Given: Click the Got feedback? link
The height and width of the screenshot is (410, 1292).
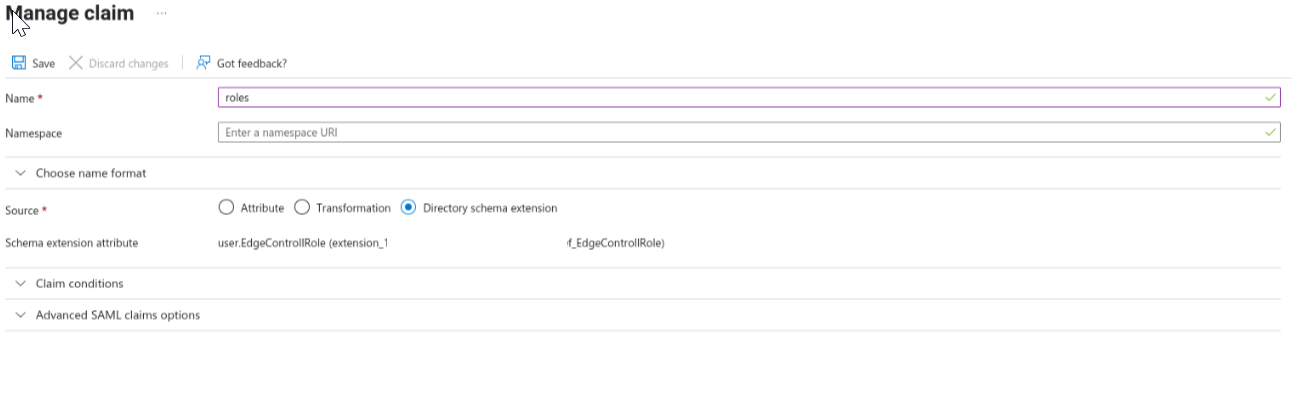Looking at the screenshot, I should (252, 63).
